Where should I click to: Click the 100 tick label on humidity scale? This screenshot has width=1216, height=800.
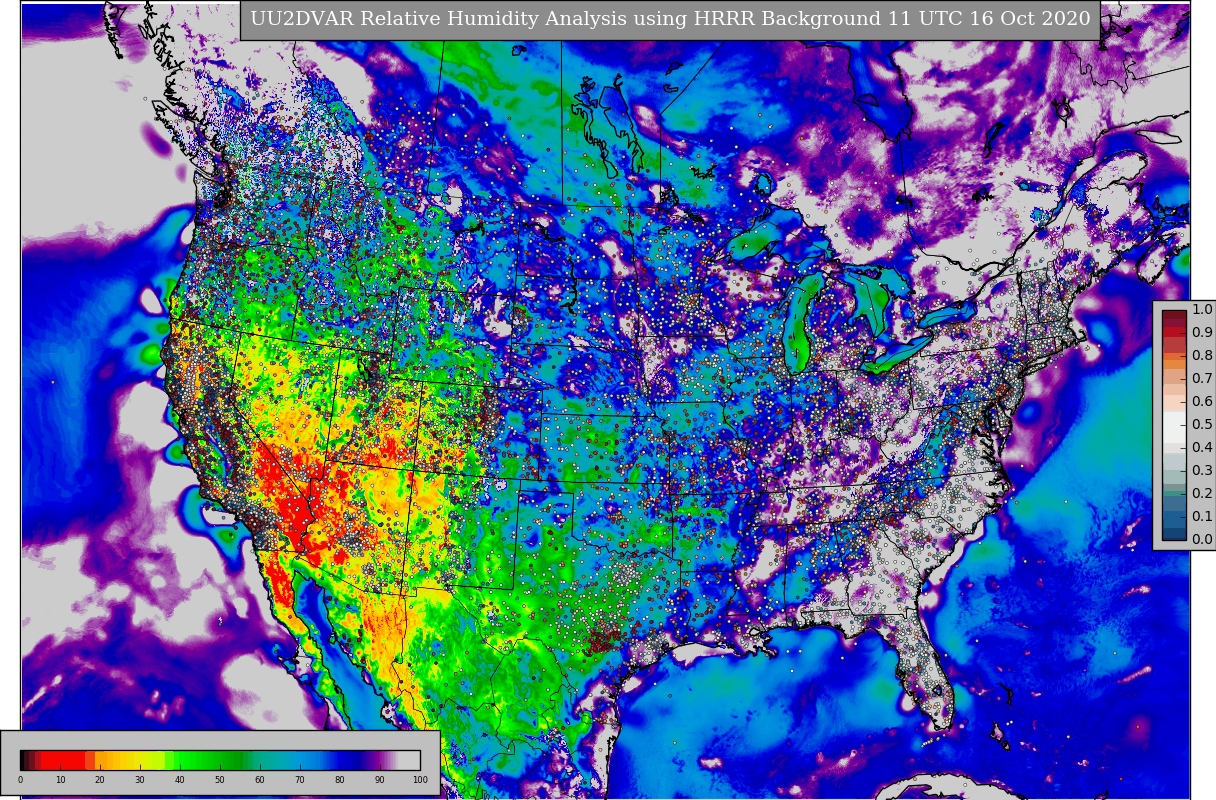420,780
